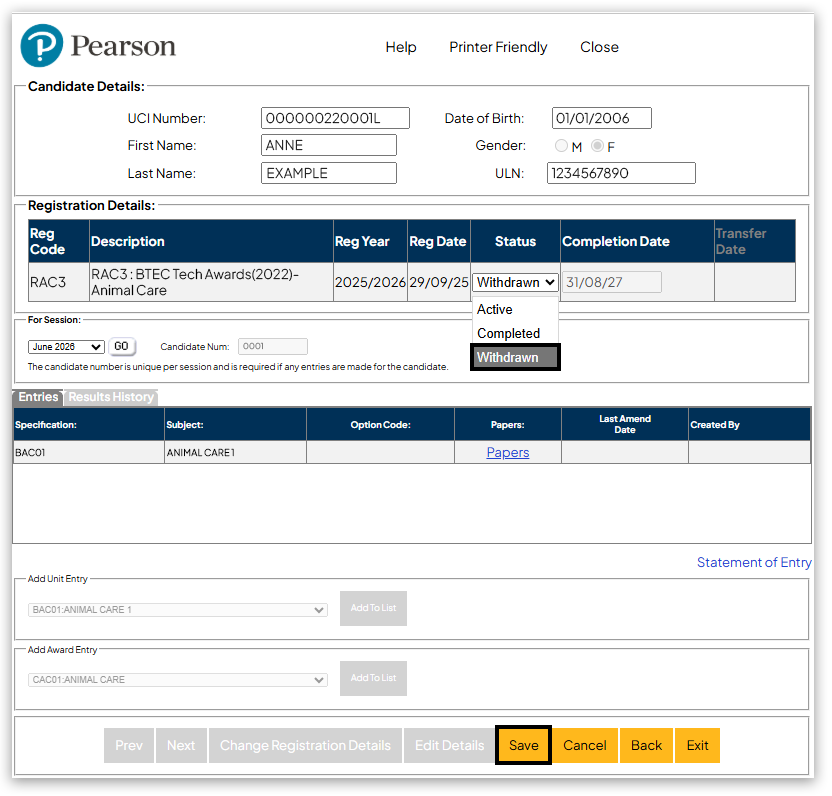The height and width of the screenshot is (796, 832).
Task: Open the Statement of Entry link
Action: click(x=753, y=563)
